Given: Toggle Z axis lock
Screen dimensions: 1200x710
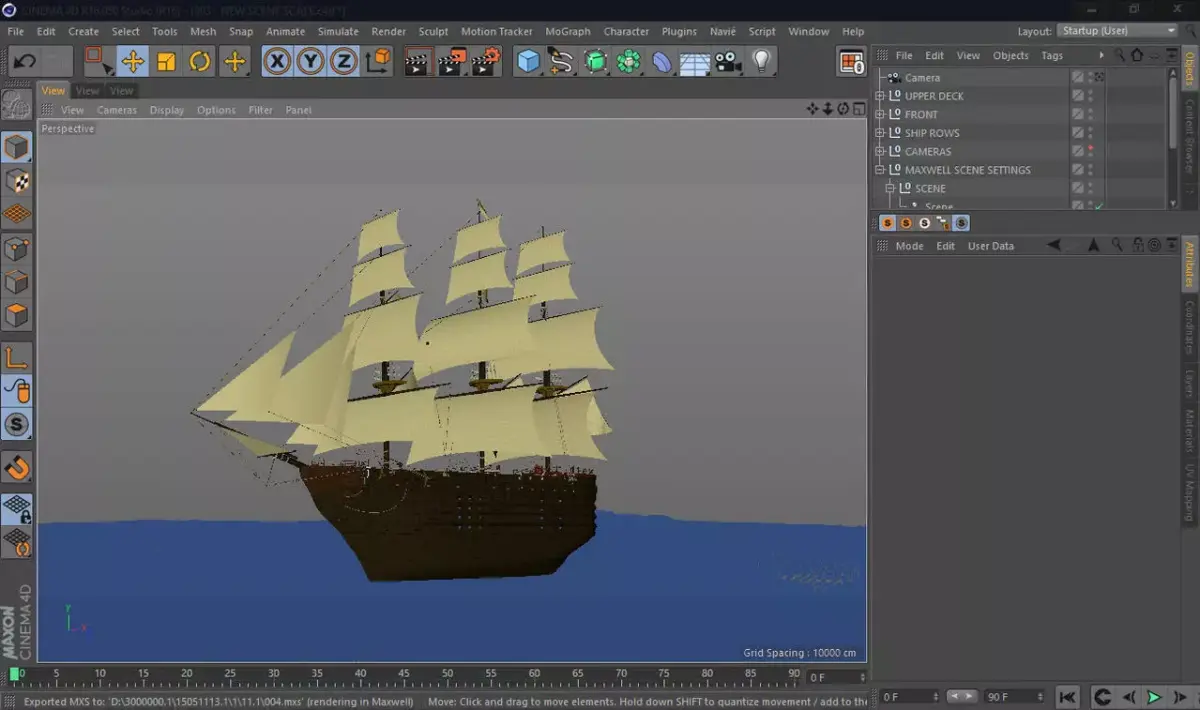Looking at the screenshot, I should point(344,62).
